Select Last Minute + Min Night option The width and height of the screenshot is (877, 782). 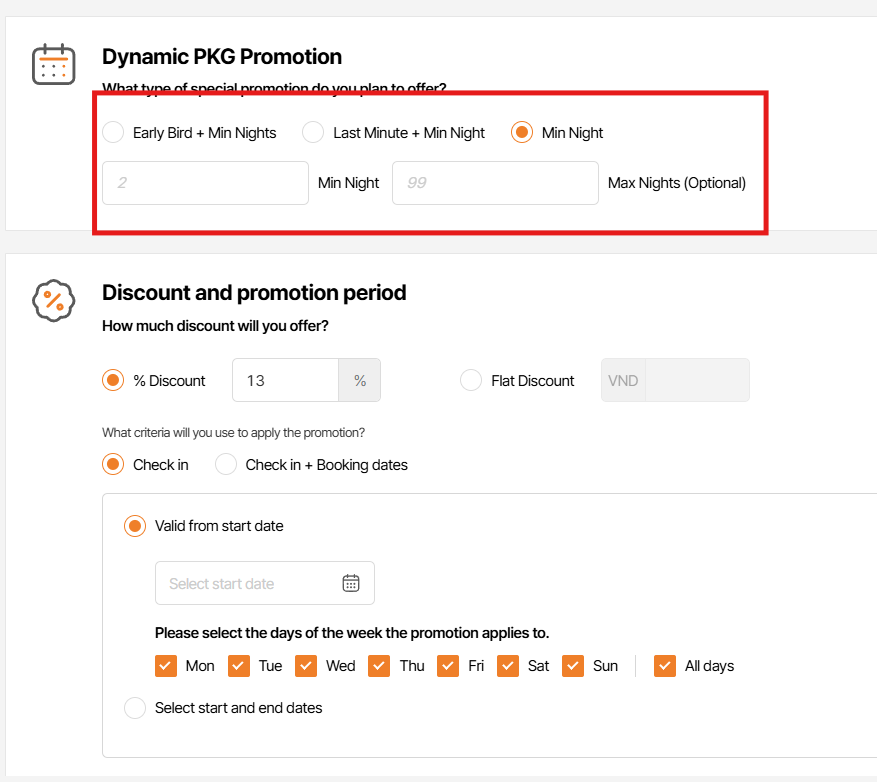[x=314, y=132]
